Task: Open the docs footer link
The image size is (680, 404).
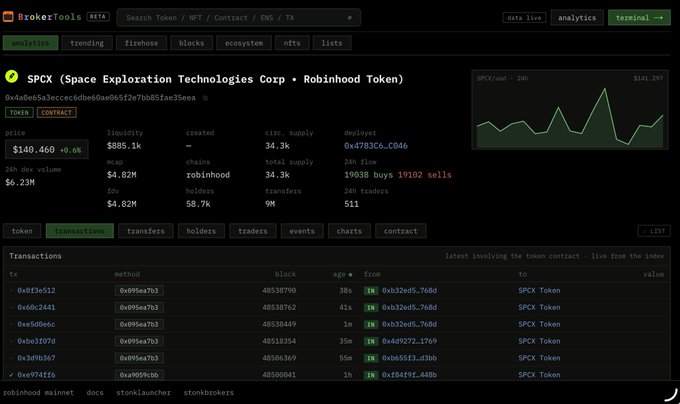Action: pos(95,393)
